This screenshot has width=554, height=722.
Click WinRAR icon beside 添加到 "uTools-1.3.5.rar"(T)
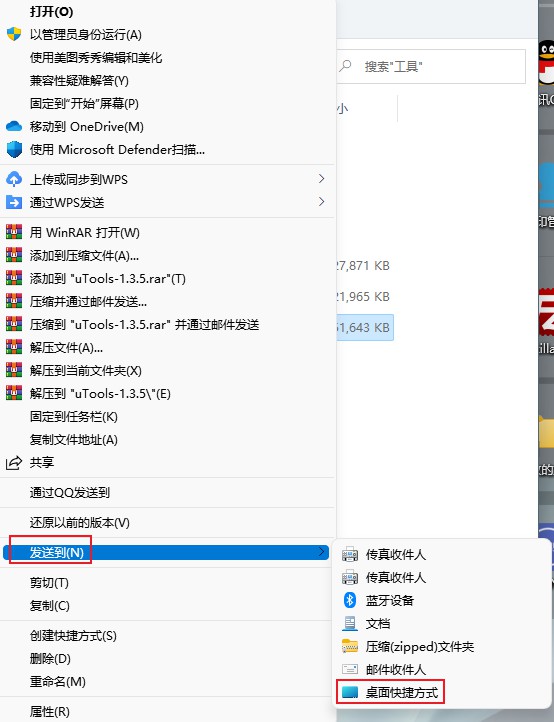(14, 278)
